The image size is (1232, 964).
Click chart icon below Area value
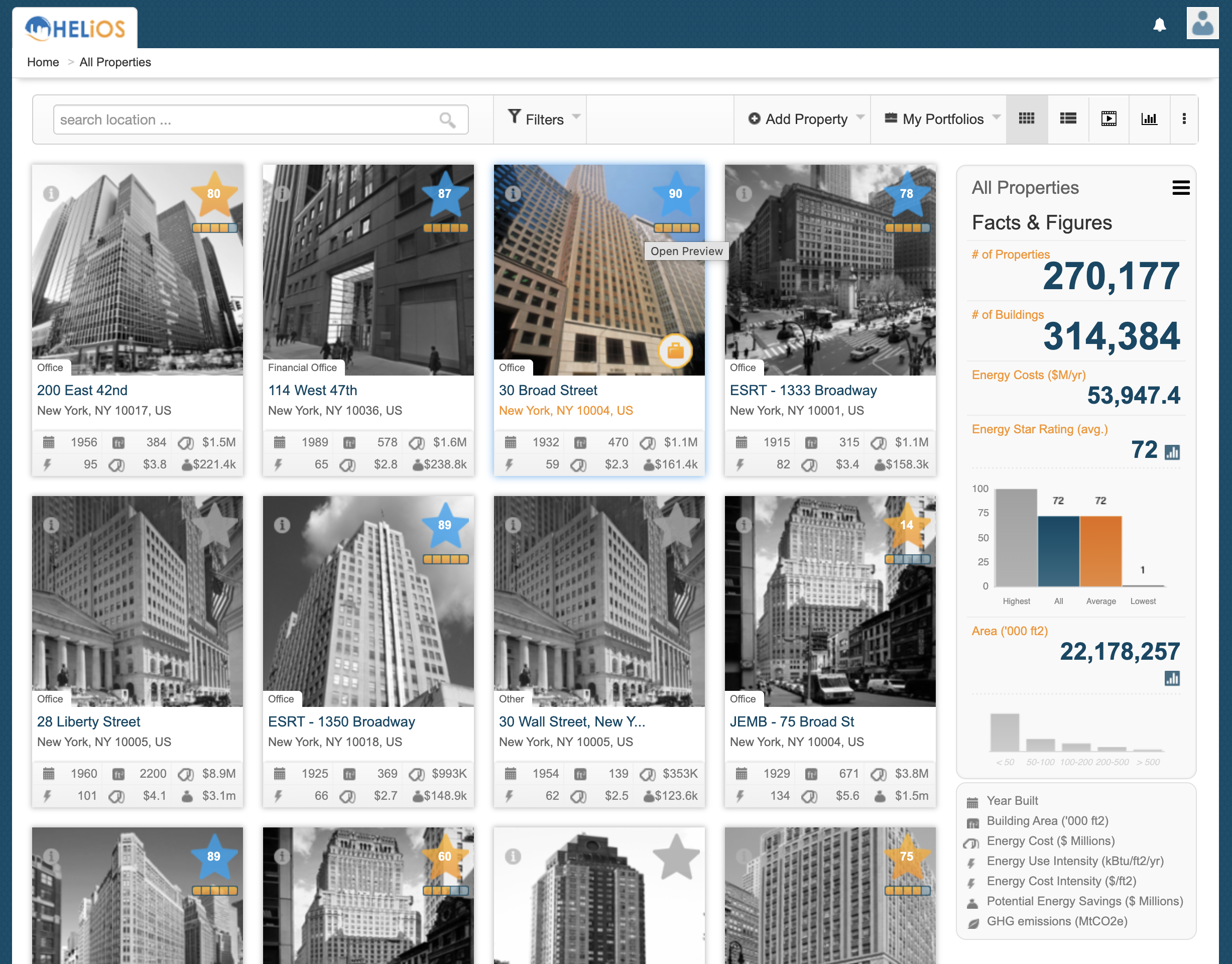[x=1172, y=678]
